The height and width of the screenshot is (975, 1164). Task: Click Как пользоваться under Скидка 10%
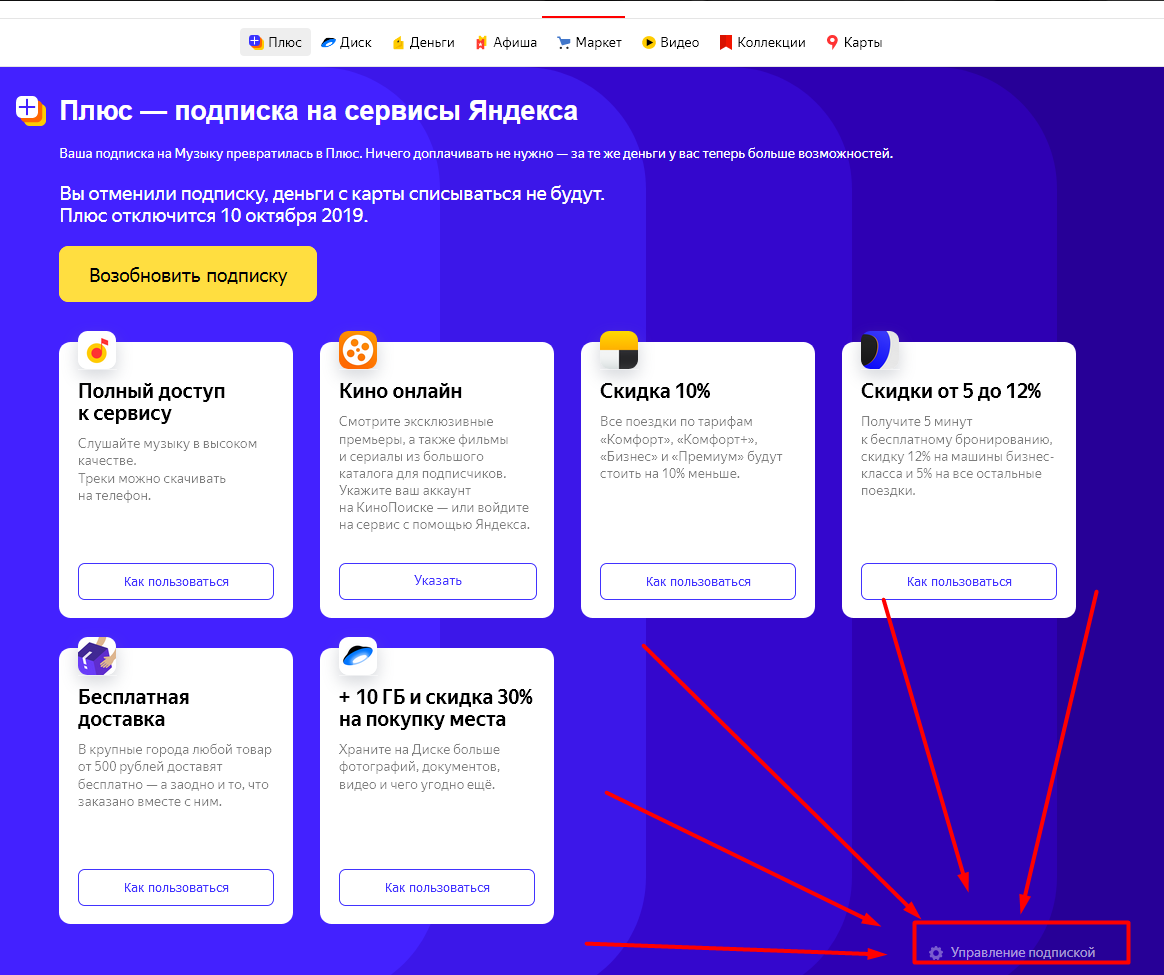(x=698, y=581)
